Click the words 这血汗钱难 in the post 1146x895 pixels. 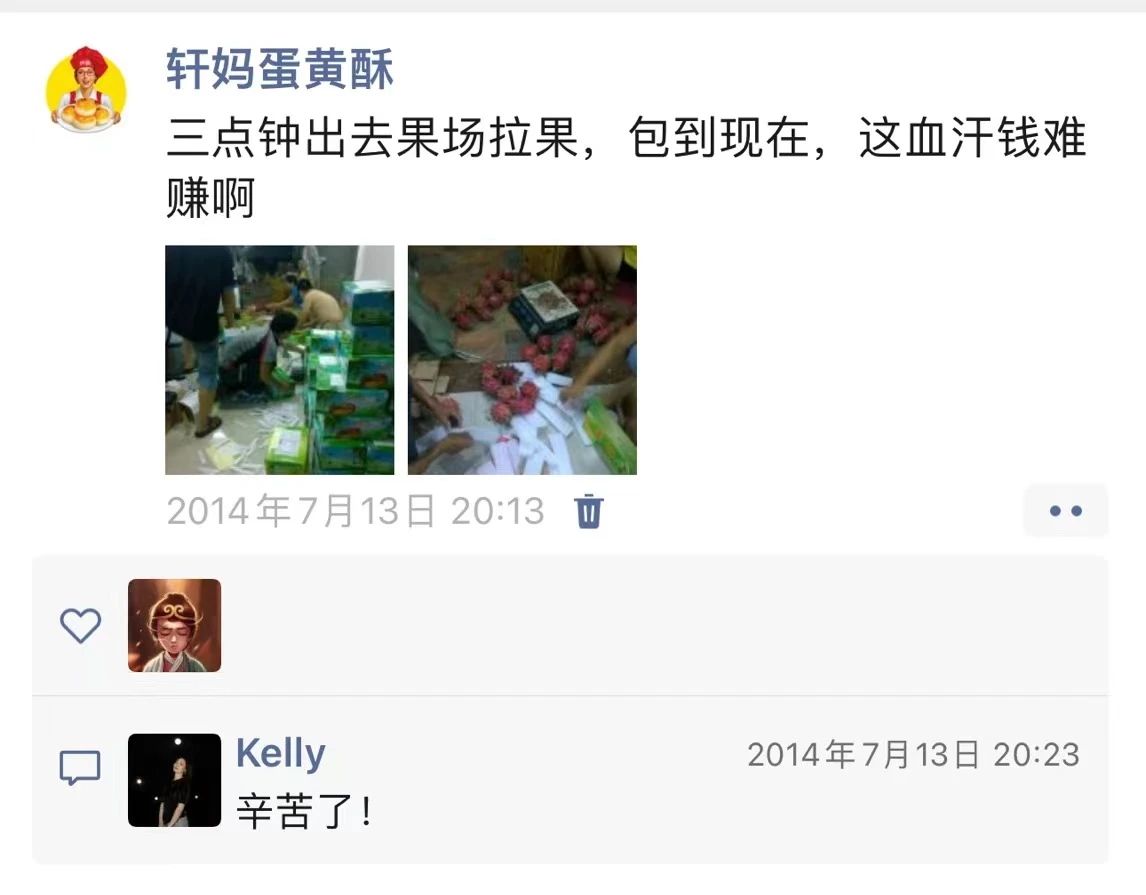(x=973, y=137)
